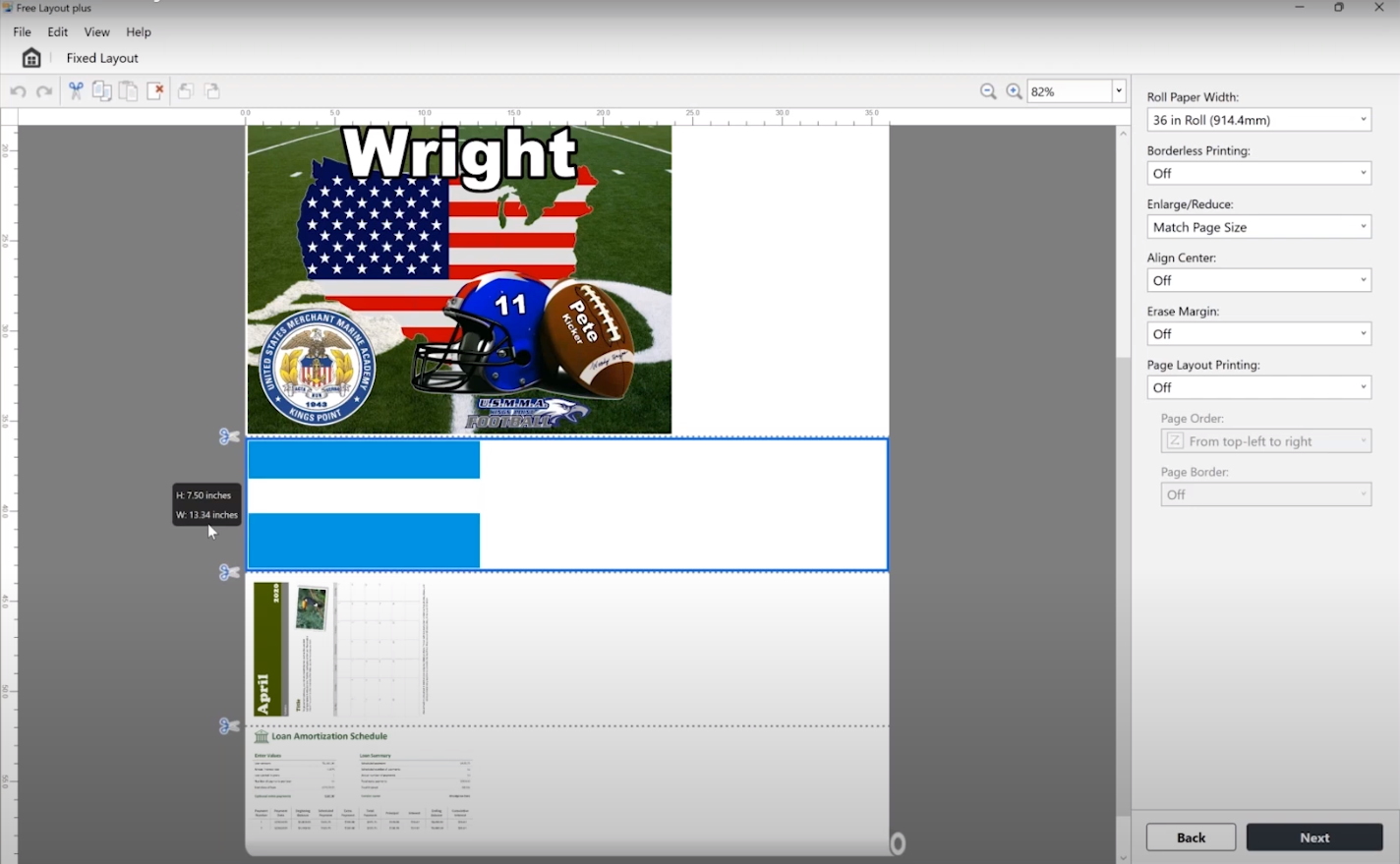Open the Edit menu
The height and width of the screenshot is (864, 1400).
click(57, 31)
